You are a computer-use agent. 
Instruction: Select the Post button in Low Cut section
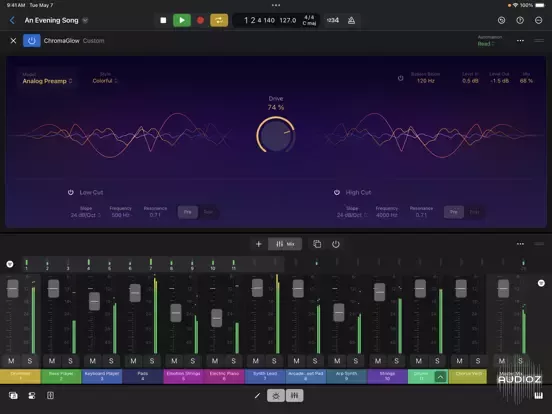208,212
